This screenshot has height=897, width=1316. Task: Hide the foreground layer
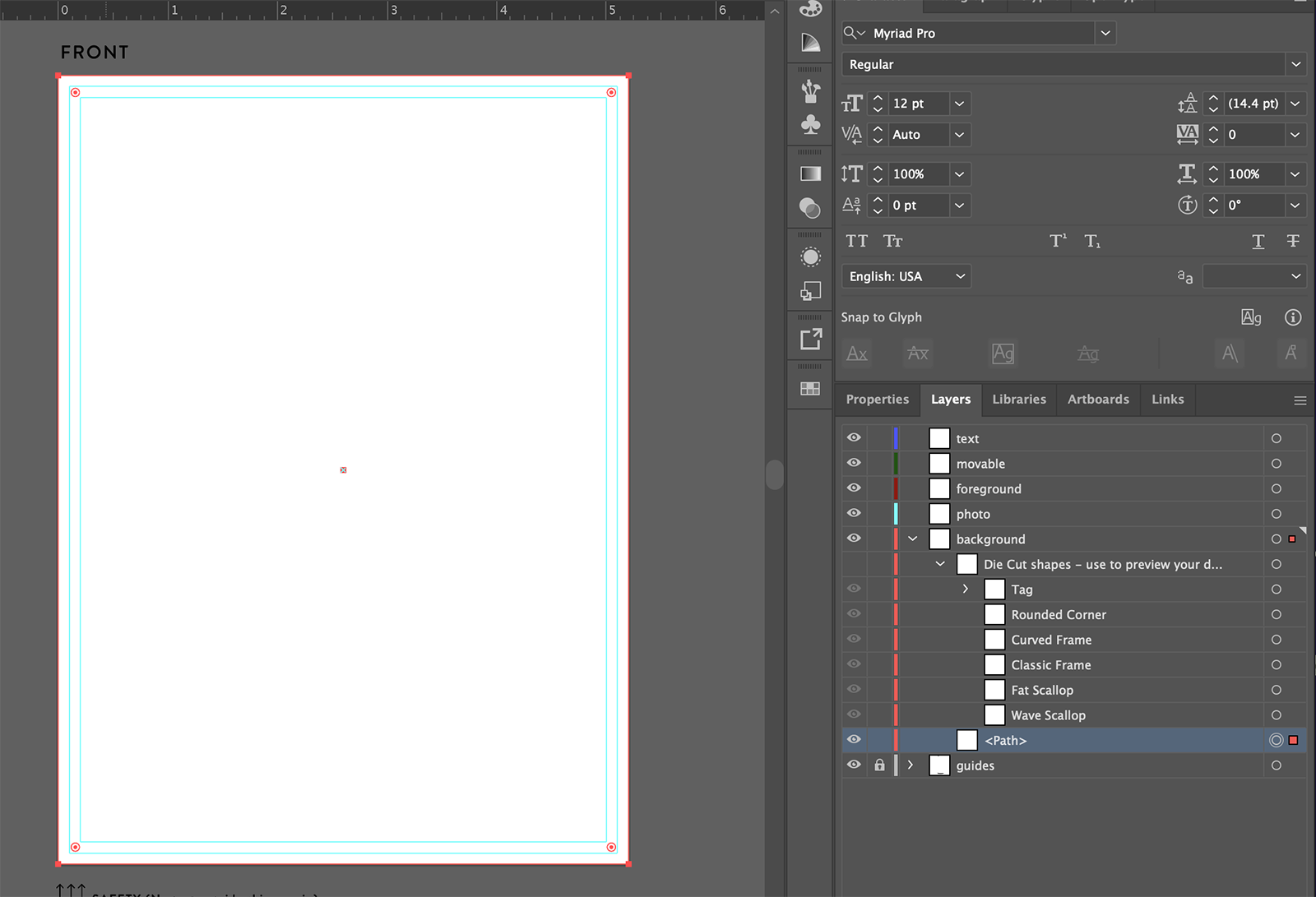[x=854, y=488]
